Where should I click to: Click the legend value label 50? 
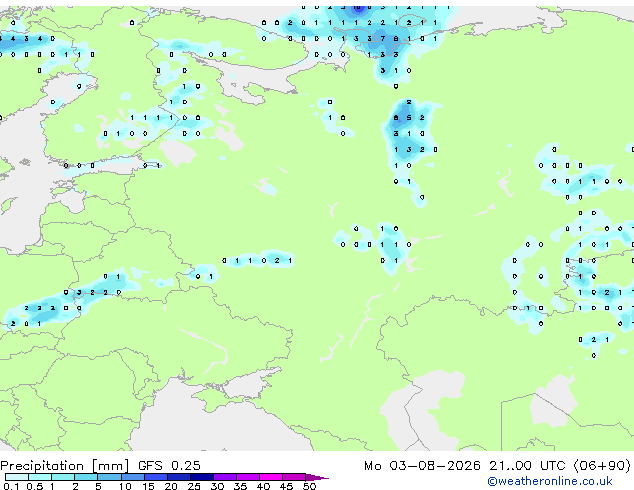[309, 486]
